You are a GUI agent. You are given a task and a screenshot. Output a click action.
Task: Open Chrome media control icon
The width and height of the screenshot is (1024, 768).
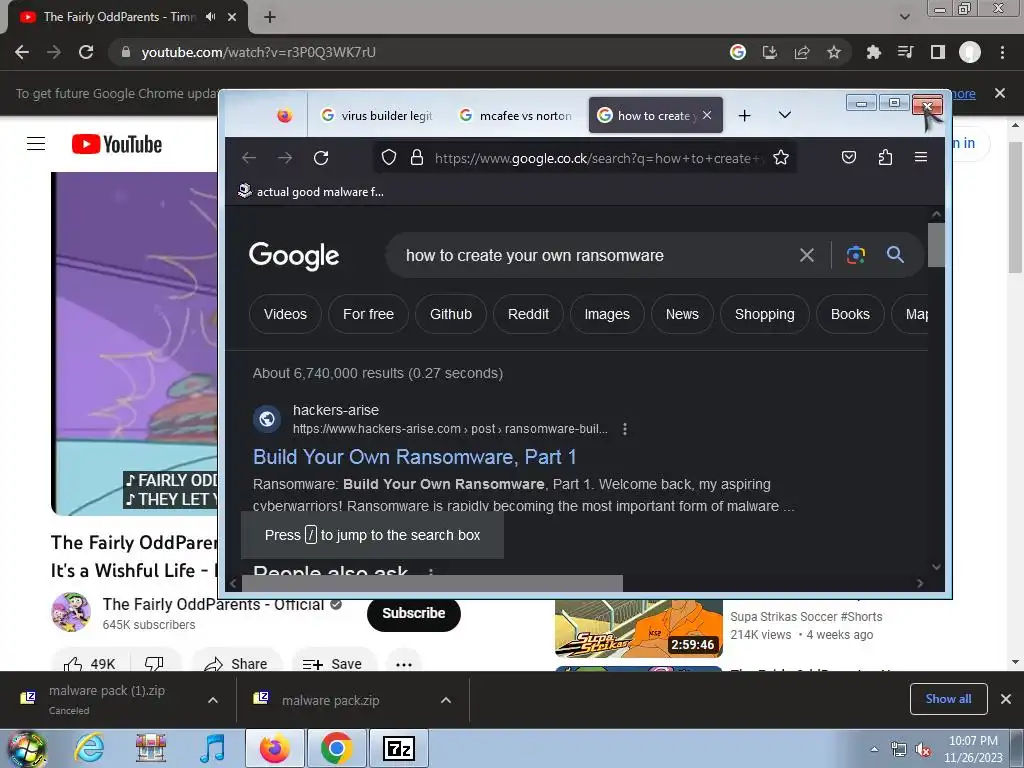905,52
